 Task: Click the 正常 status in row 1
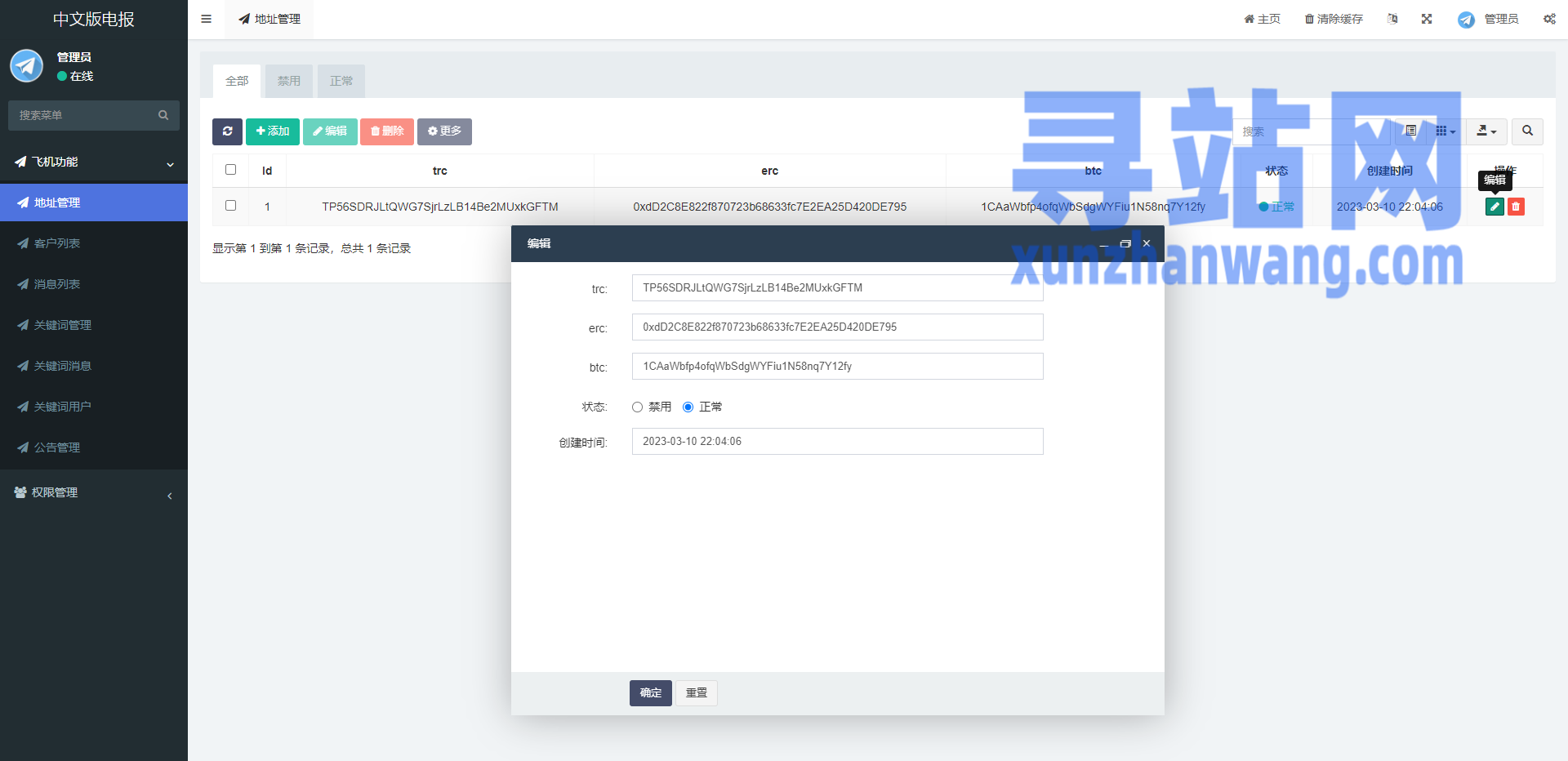[x=1276, y=207]
